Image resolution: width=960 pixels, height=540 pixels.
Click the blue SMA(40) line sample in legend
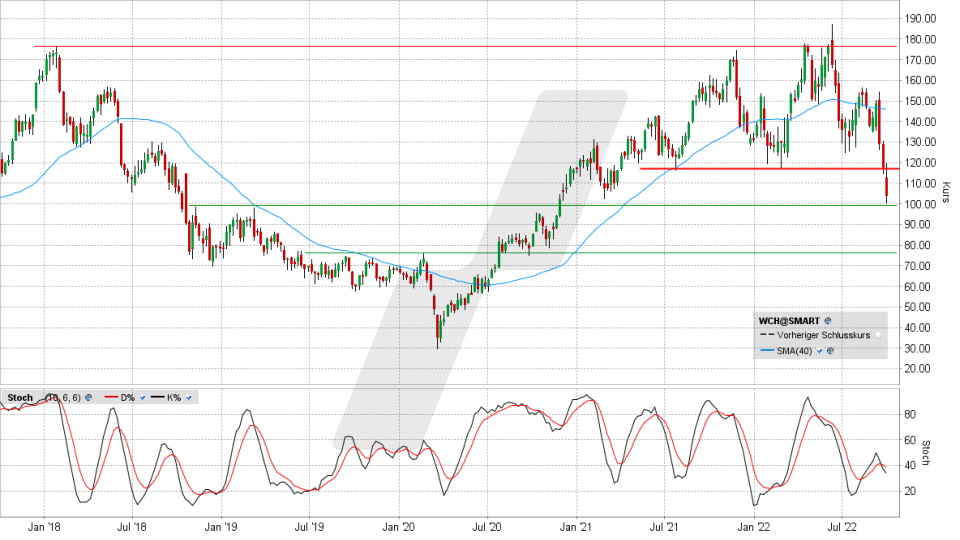tap(766, 351)
